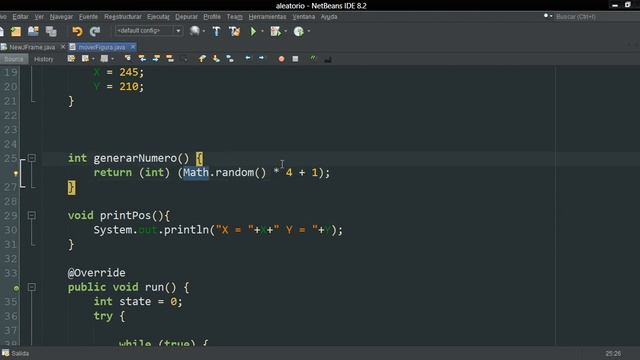Open the default config combo box
640x360 pixels.
(149, 31)
